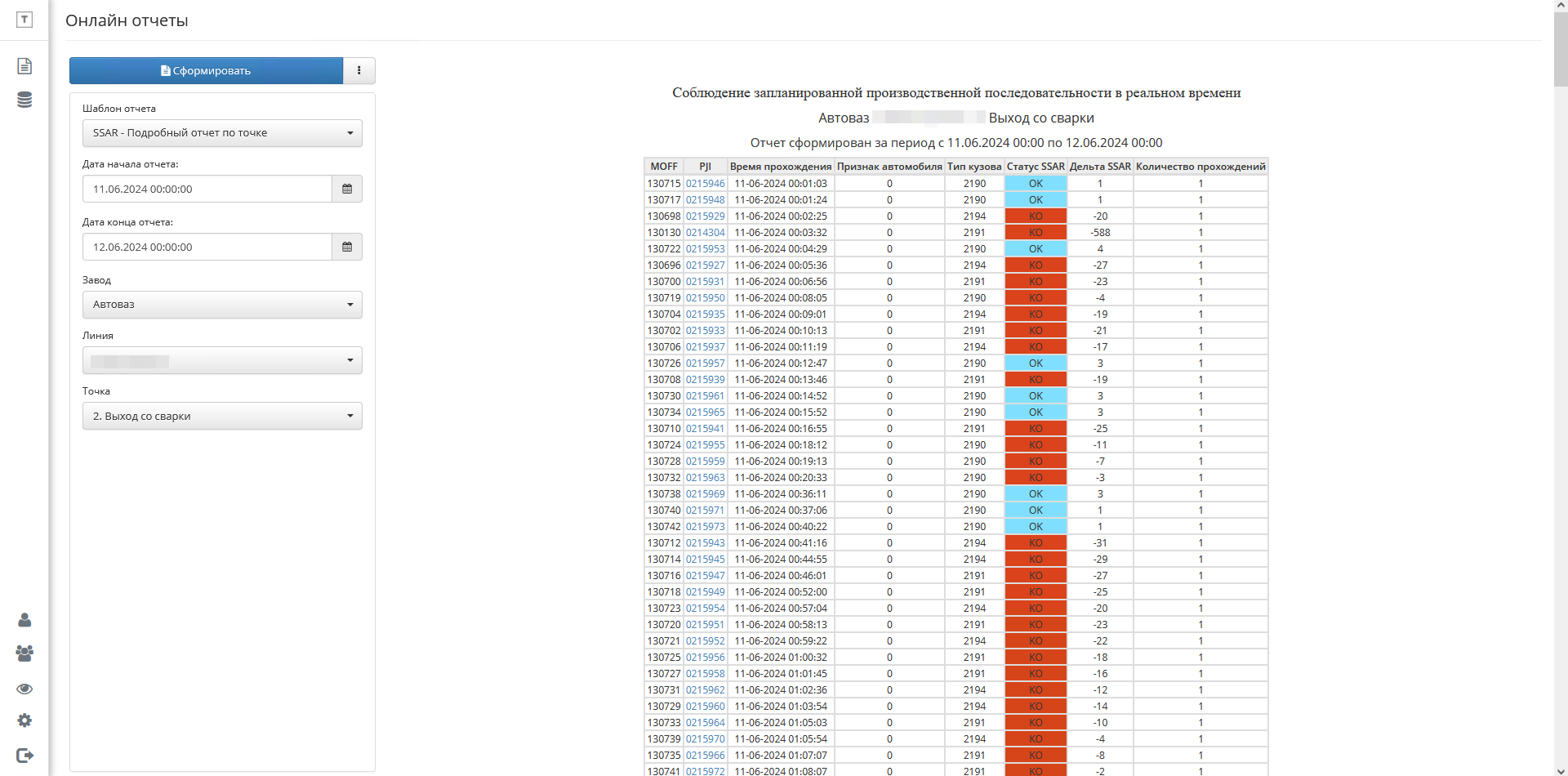Open the single user profile icon
Viewport: 1568px width, 776px height.
(x=24, y=620)
